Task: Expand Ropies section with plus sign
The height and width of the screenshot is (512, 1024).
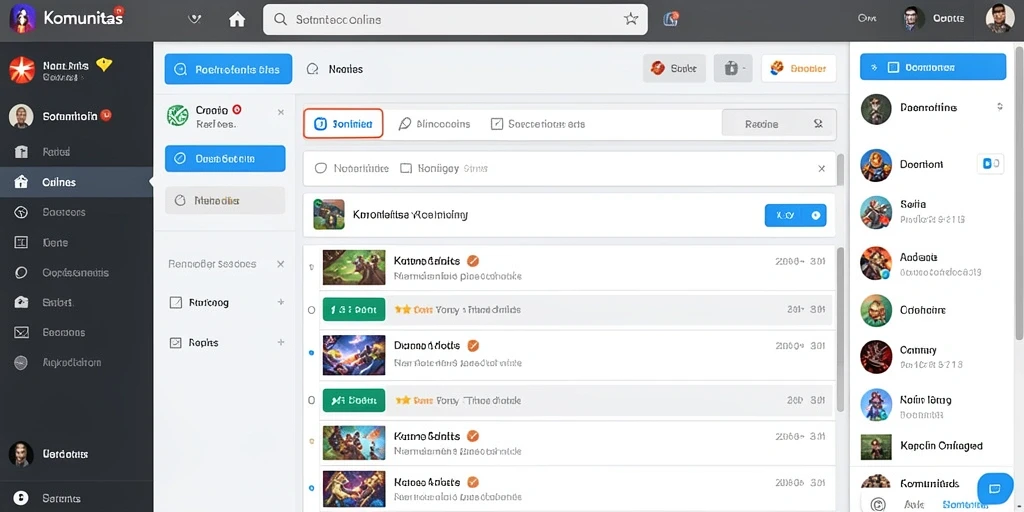Action: point(281,342)
